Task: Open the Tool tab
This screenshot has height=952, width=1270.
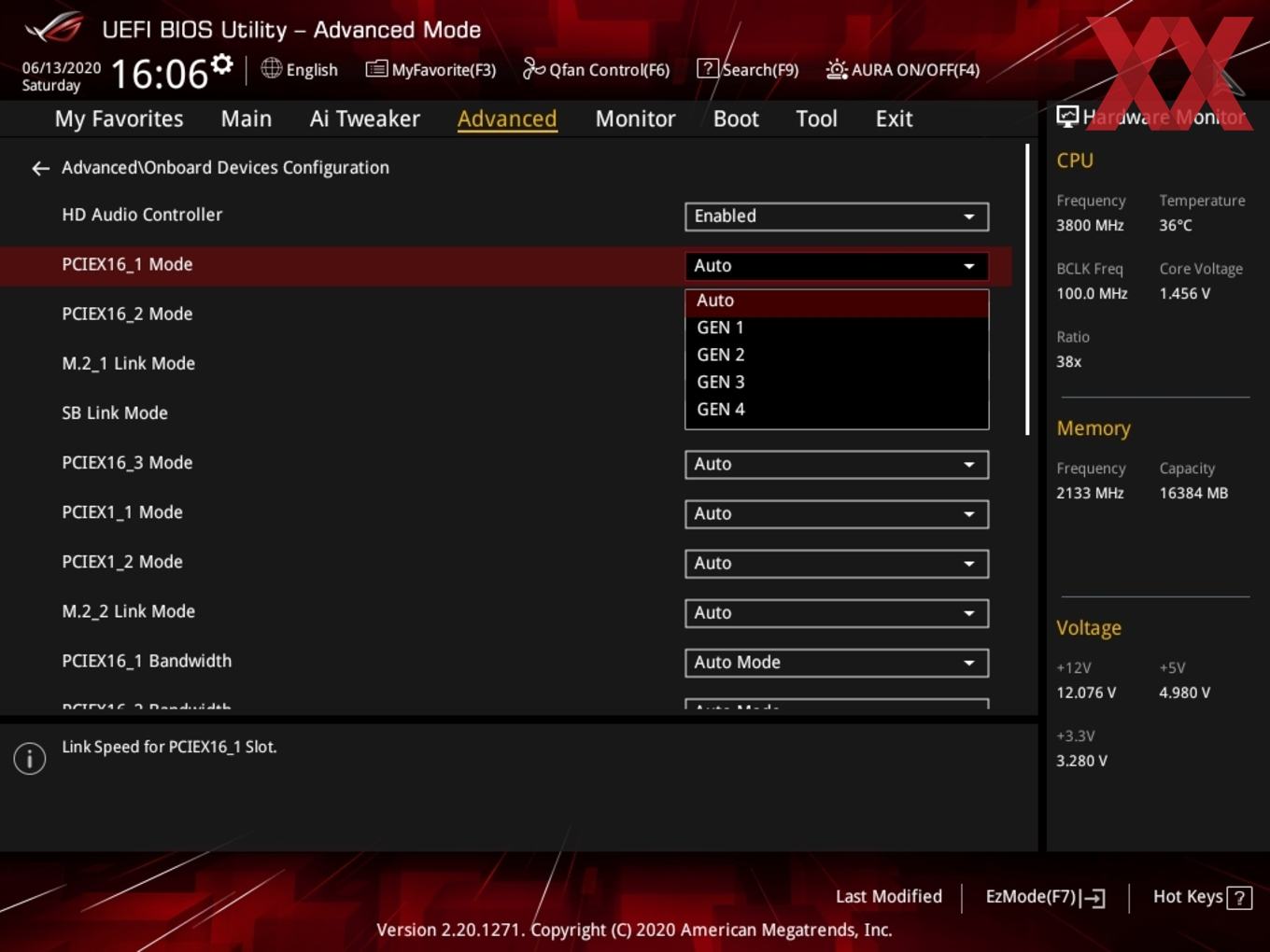Action: point(816,119)
